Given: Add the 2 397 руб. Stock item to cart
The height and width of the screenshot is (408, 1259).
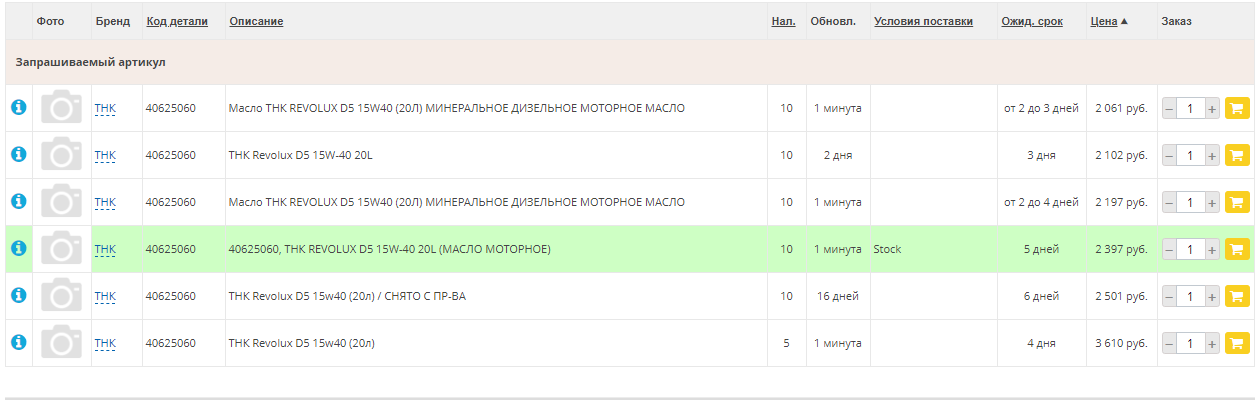Looking at the screenshot, I should [x=1237, y=249].
